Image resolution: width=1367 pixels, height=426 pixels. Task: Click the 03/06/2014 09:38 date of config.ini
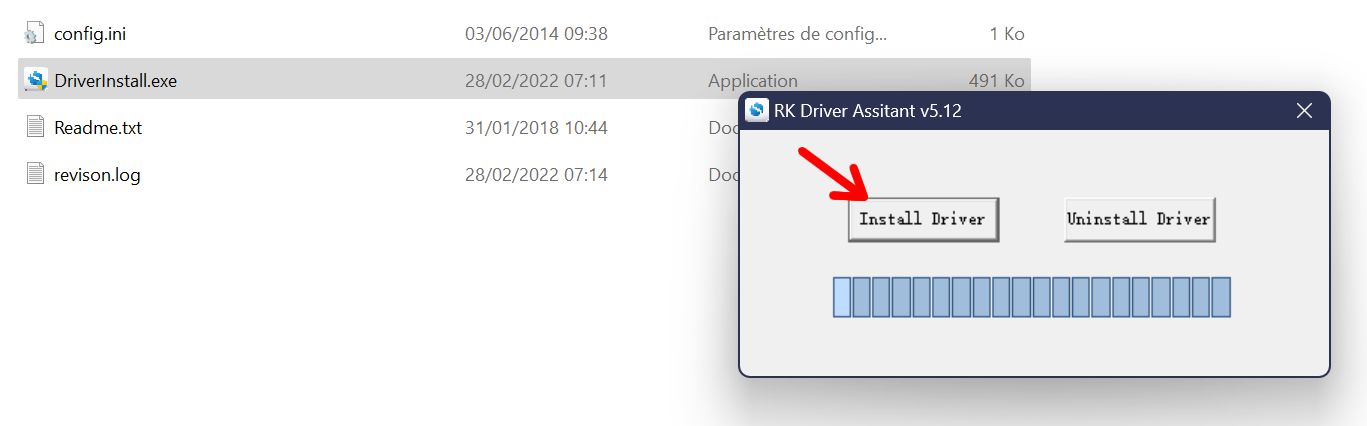536,34
